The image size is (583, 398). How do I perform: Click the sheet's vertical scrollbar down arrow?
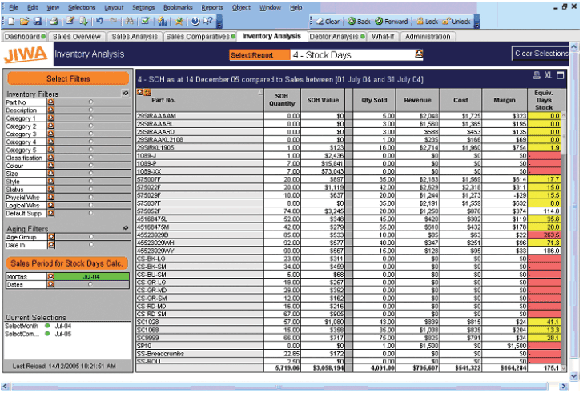[x=574, y=376]
